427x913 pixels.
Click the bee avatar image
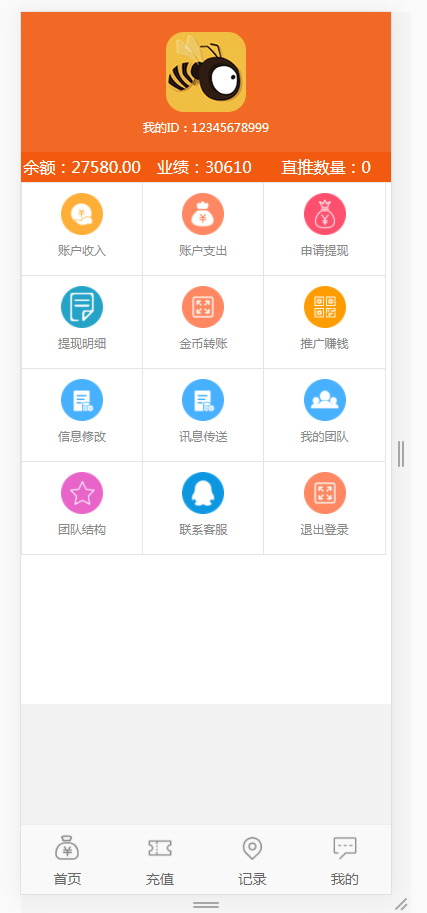(x=206, y=72)
